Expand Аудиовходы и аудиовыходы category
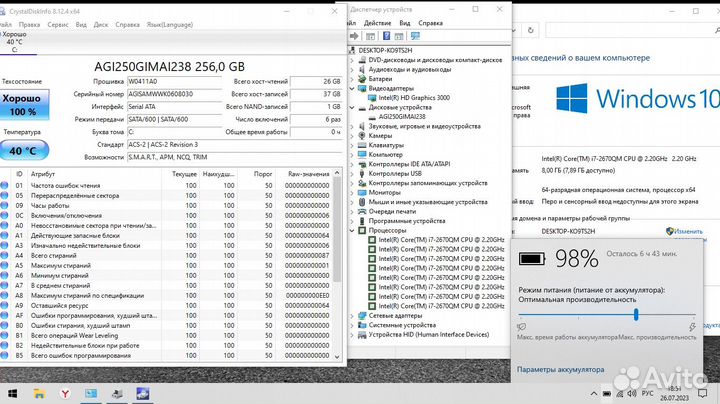Screen dimensions: 720x404 click(352, 70)
